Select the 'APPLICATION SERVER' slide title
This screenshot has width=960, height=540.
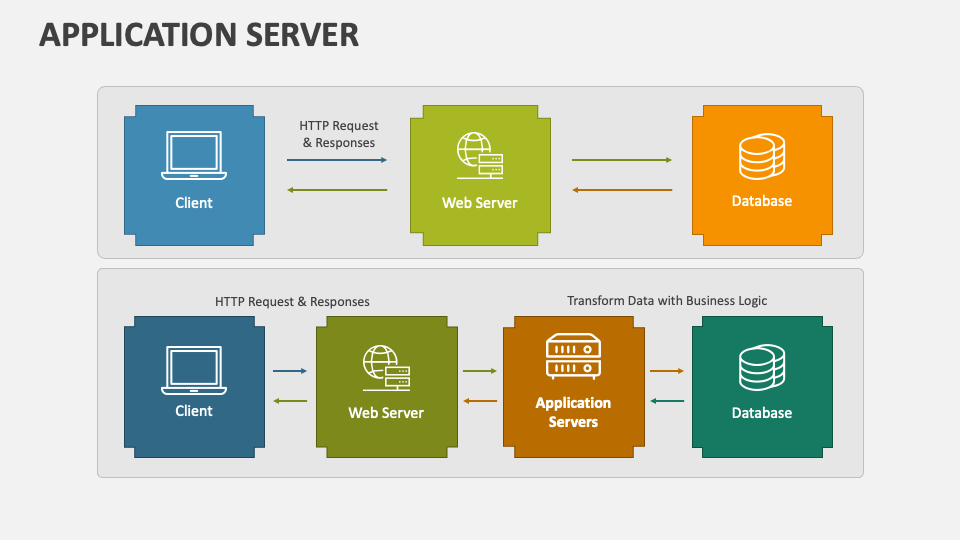199,35
